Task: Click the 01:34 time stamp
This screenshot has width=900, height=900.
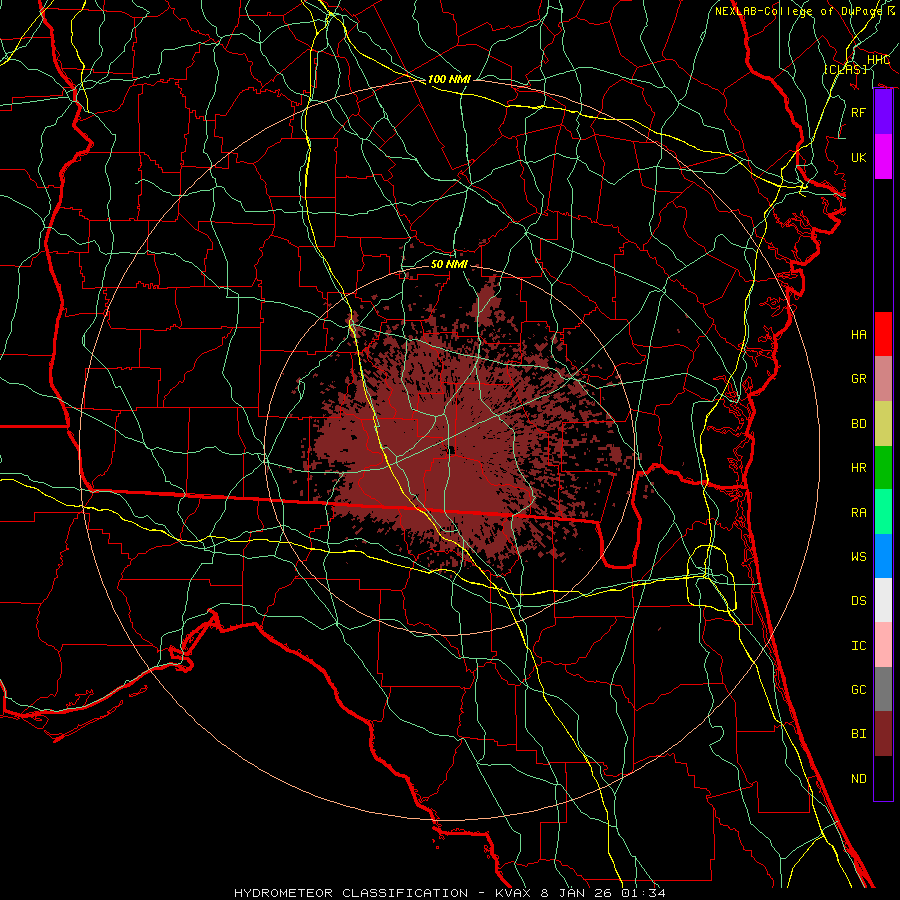Action: pos(643,893)
